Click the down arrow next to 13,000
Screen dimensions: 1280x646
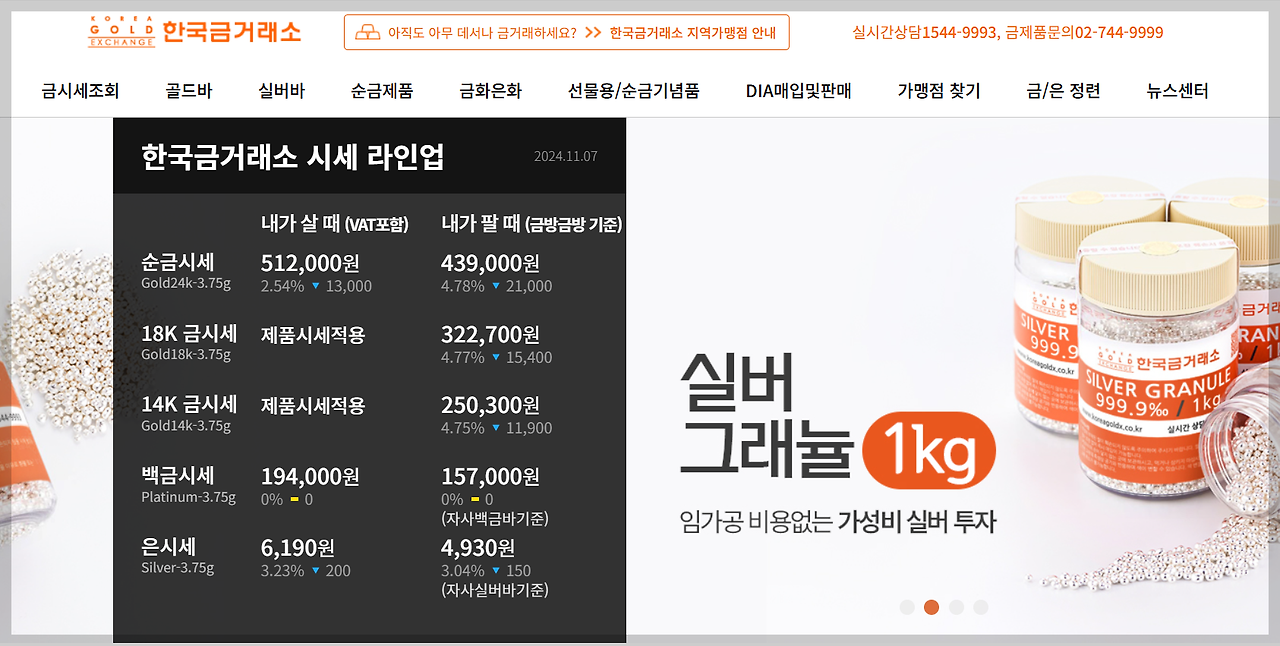pos(315,286)
